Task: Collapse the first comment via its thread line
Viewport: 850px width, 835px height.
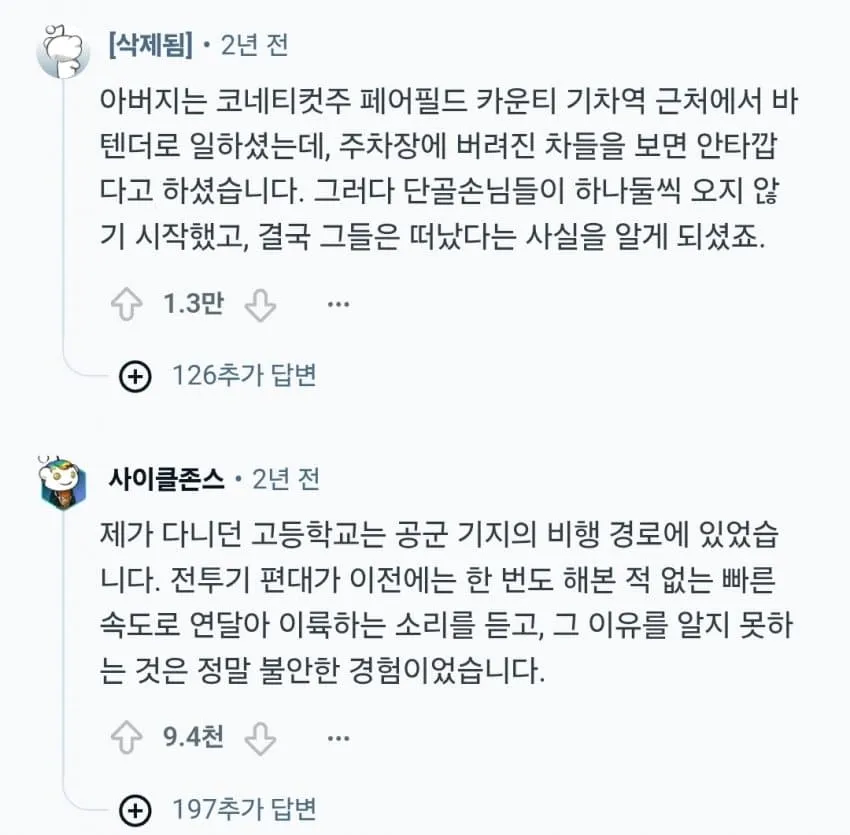Action: (63, 217)
